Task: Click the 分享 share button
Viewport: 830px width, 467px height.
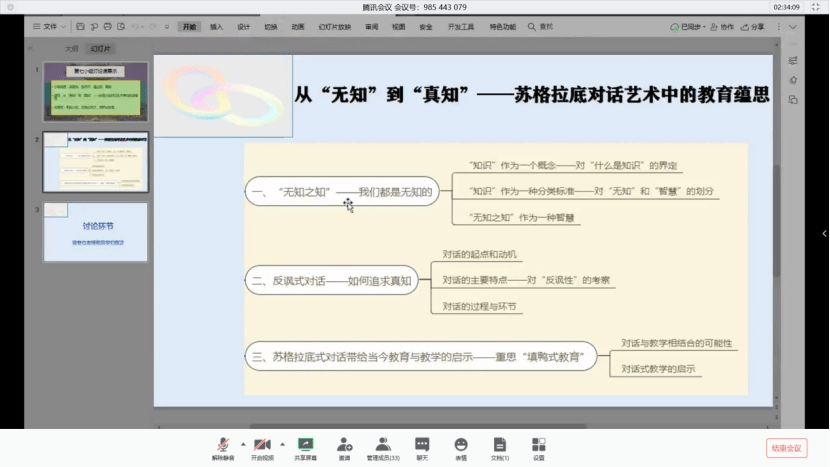Action: [x=754, y=27]
